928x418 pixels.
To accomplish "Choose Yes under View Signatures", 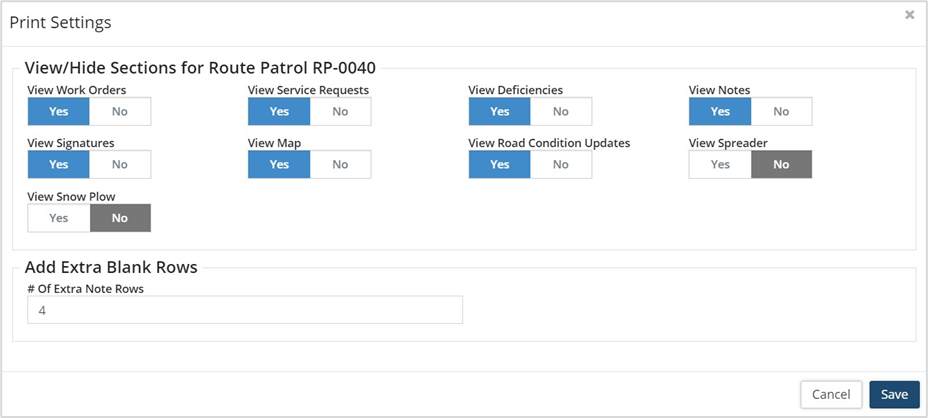I will [59, 164].
